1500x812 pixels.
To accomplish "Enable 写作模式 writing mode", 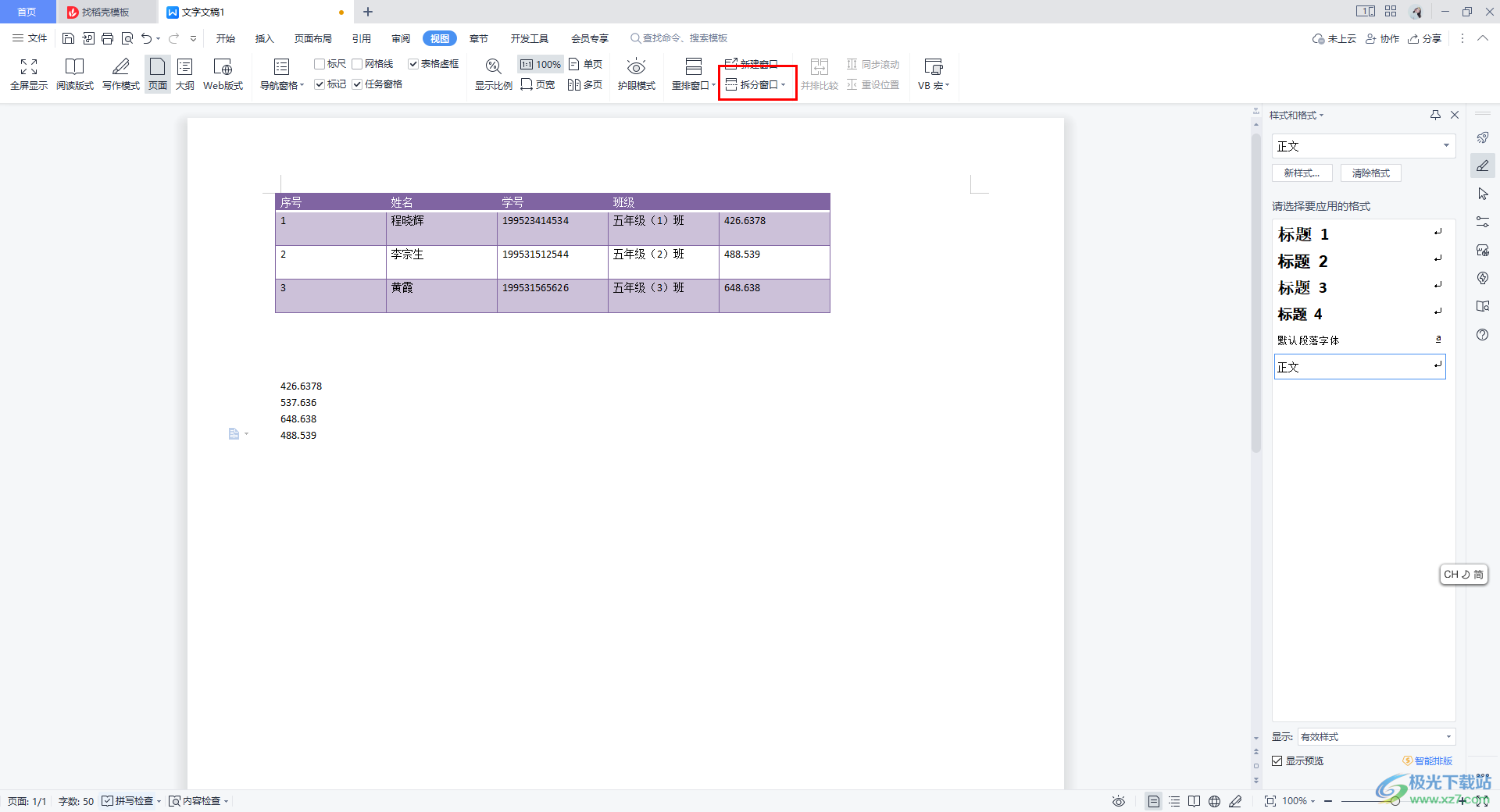I will tap(121, 74).
